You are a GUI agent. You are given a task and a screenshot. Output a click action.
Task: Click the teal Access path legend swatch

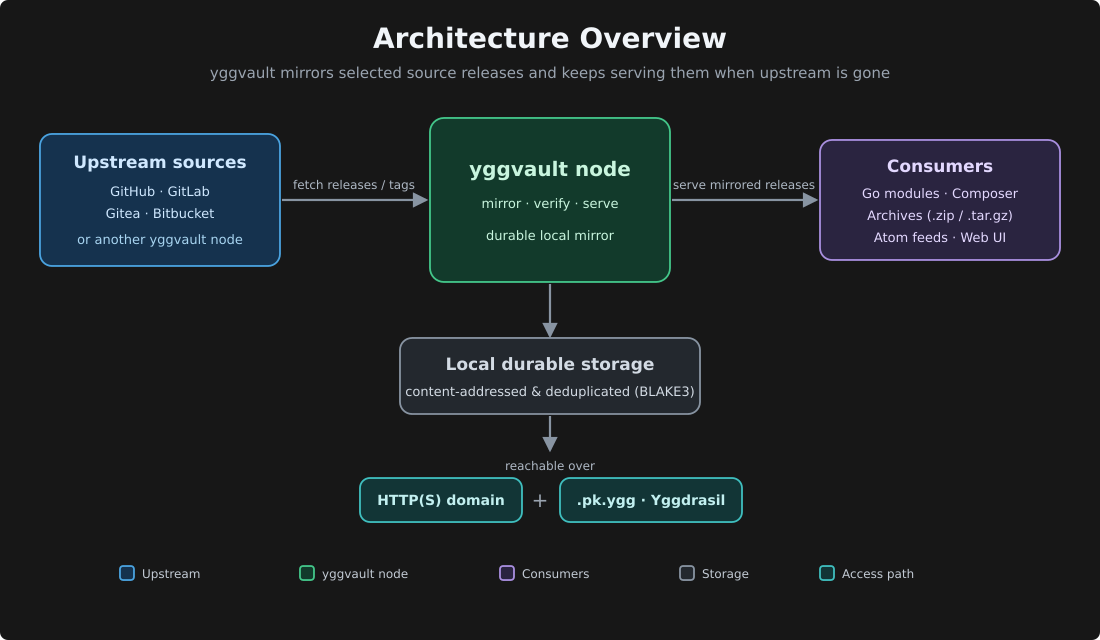click(x=827, y=573)
